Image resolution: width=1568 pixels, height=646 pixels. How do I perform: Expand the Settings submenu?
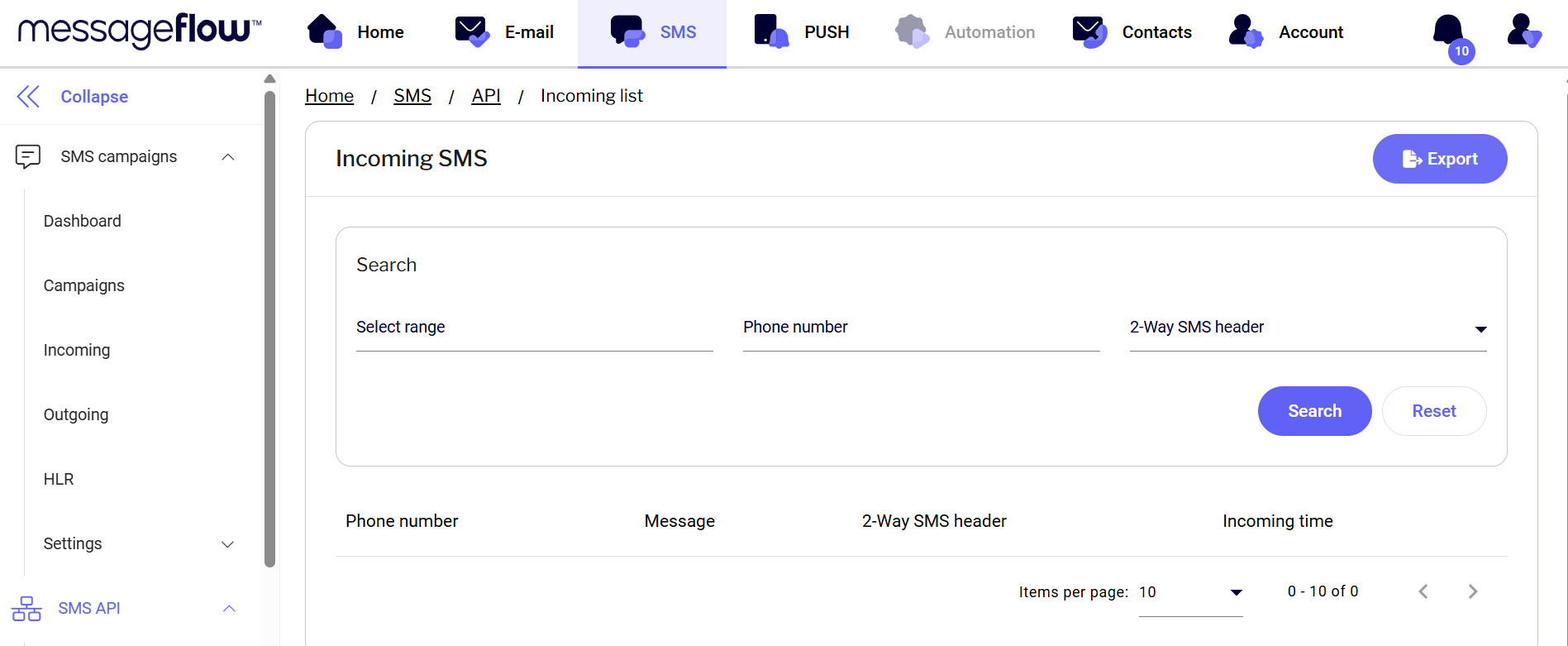[228, 544]
